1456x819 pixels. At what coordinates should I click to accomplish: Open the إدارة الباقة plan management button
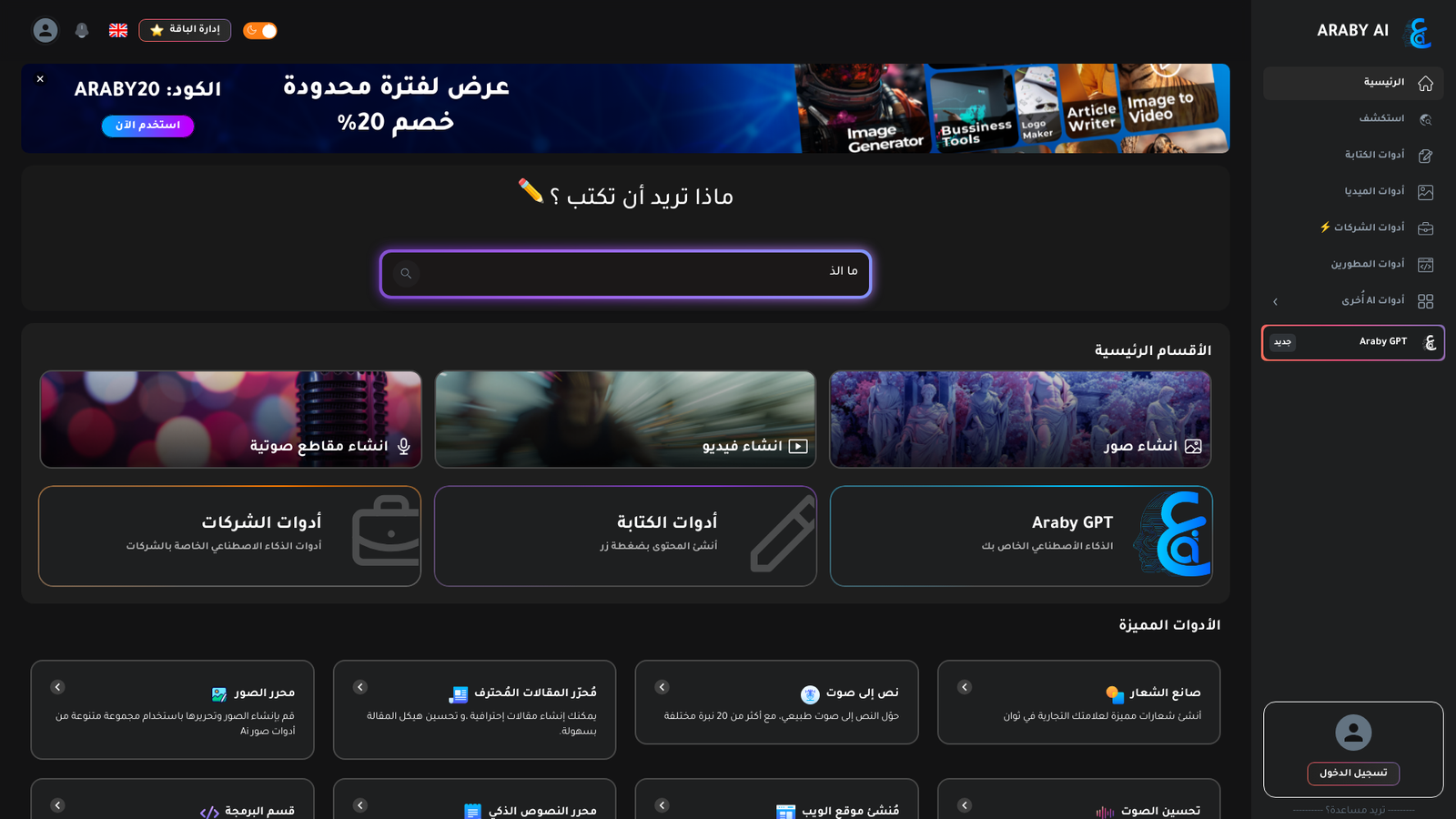click(185, 30)
